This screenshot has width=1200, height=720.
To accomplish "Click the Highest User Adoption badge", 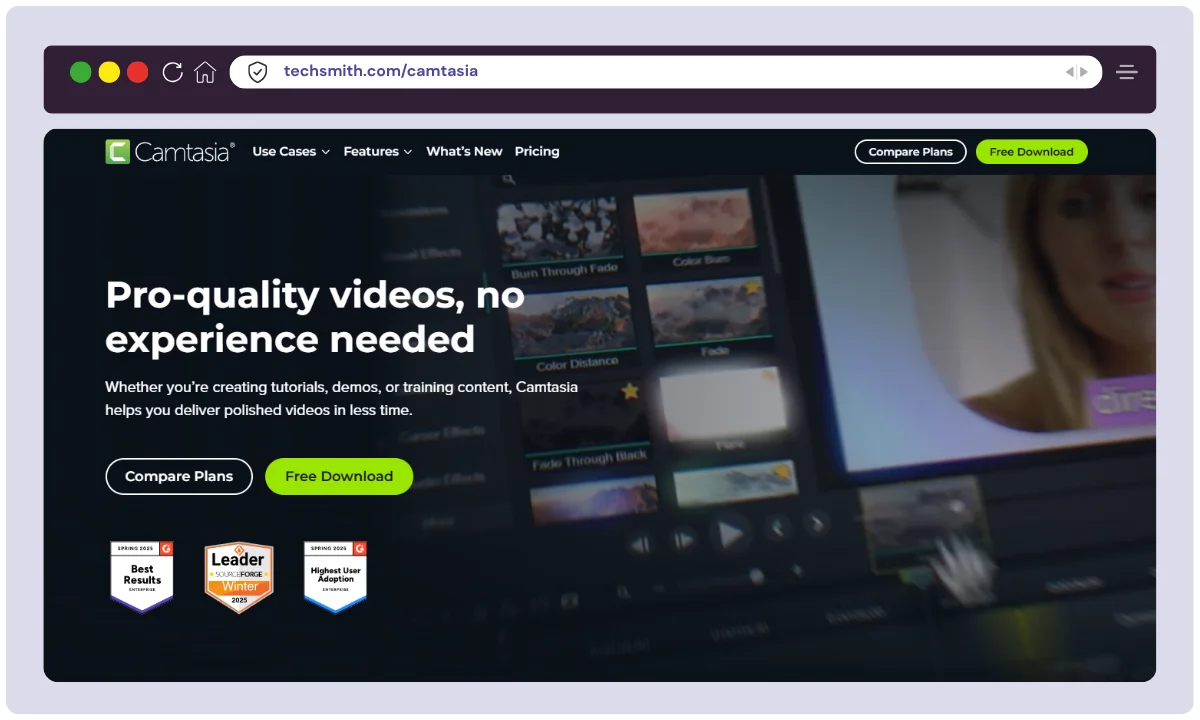I will pos(335,576).
